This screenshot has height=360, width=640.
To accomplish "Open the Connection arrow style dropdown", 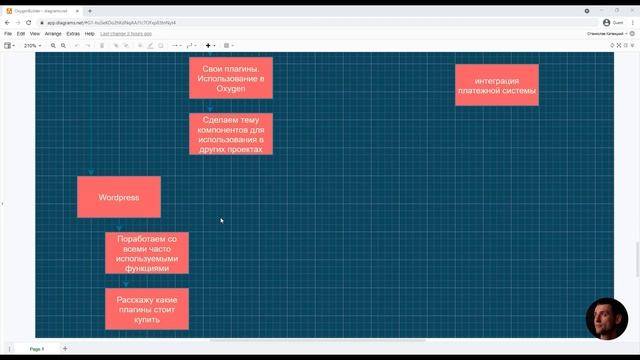I will 176,46.
